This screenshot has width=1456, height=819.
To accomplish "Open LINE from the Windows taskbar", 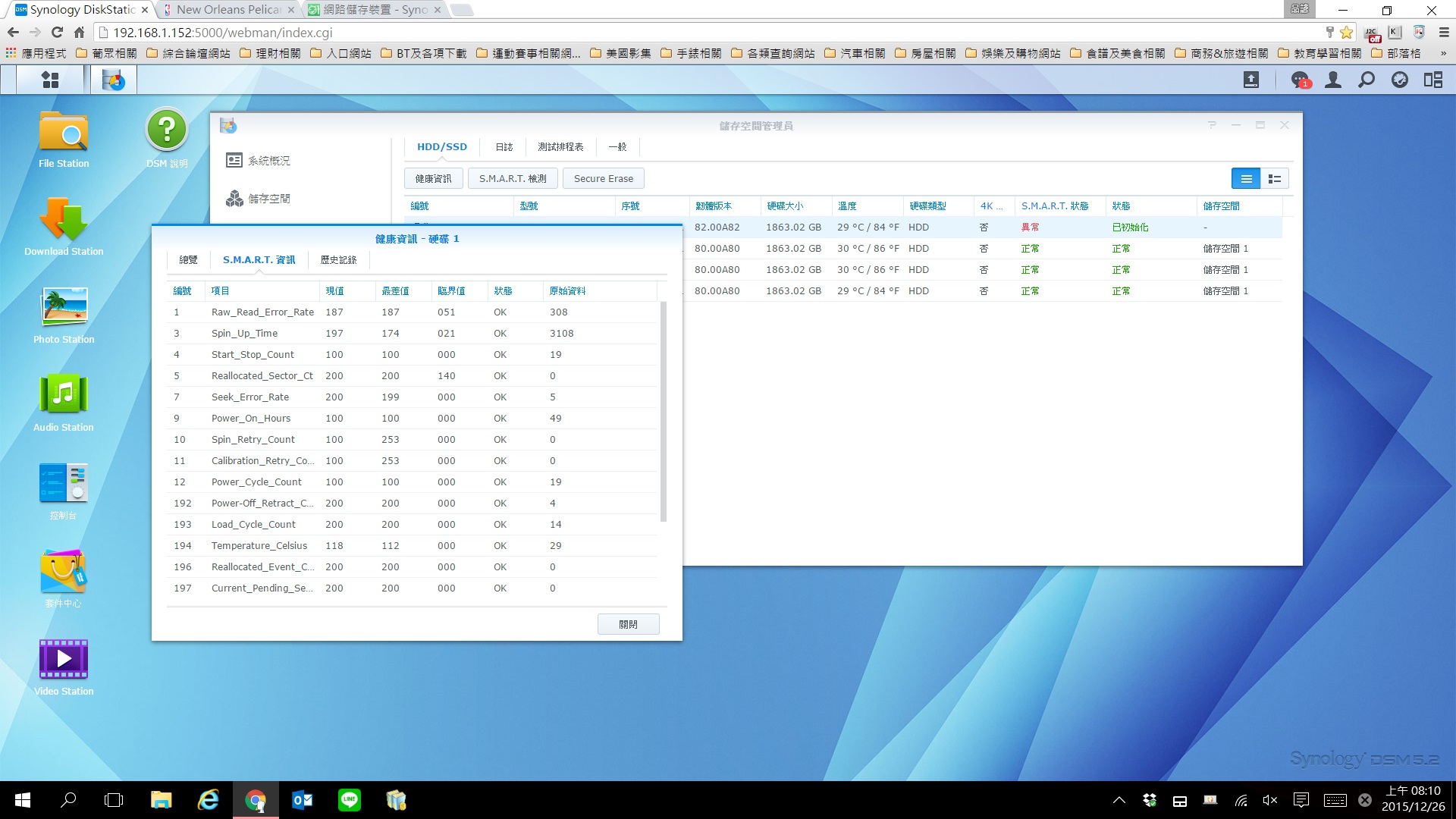I will 350,800.
